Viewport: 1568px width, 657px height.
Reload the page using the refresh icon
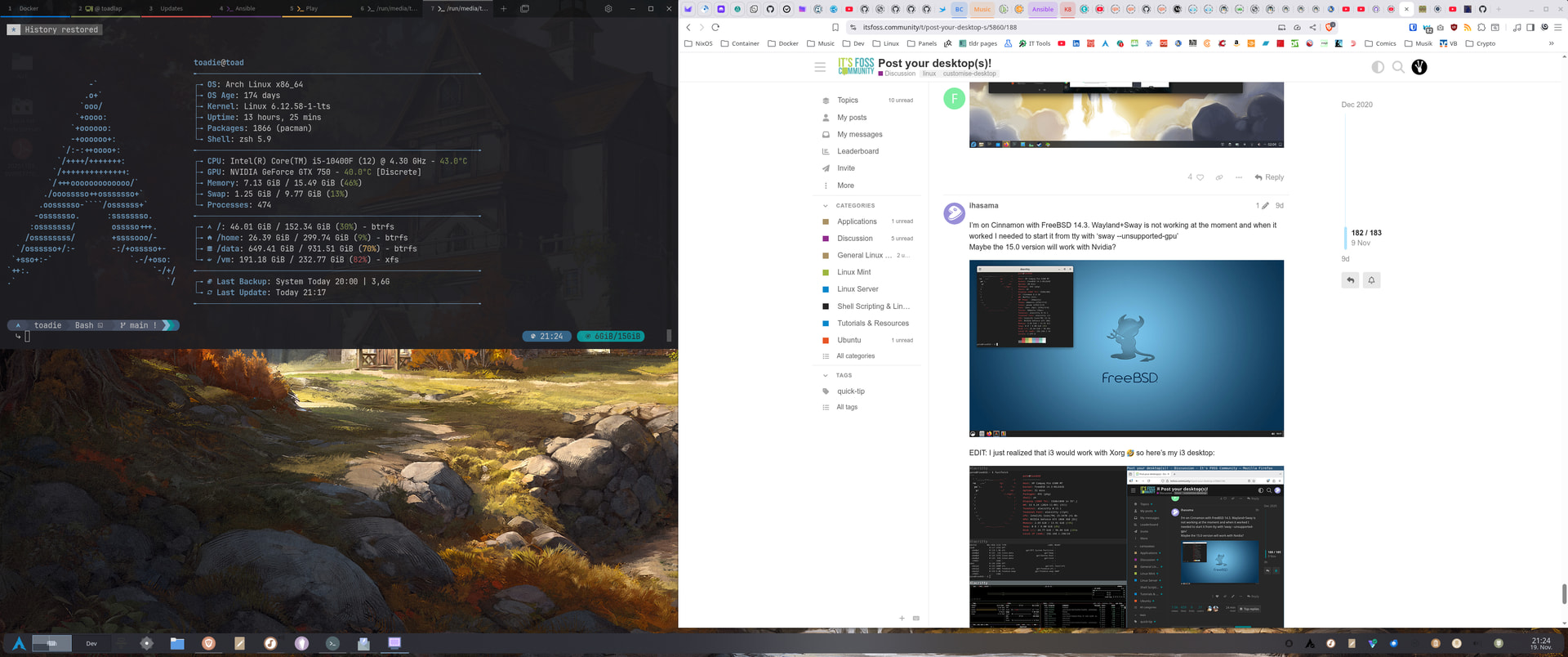[x=715, y=27]
